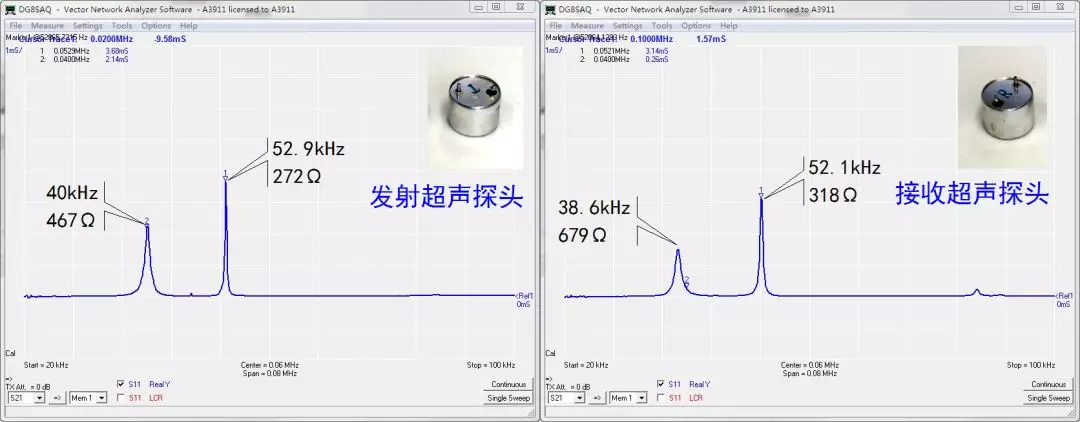The height and width of the screenshot is (422, 1080).
Task: Click the Cal indicator in left window
Action: (x=10, y=353)
